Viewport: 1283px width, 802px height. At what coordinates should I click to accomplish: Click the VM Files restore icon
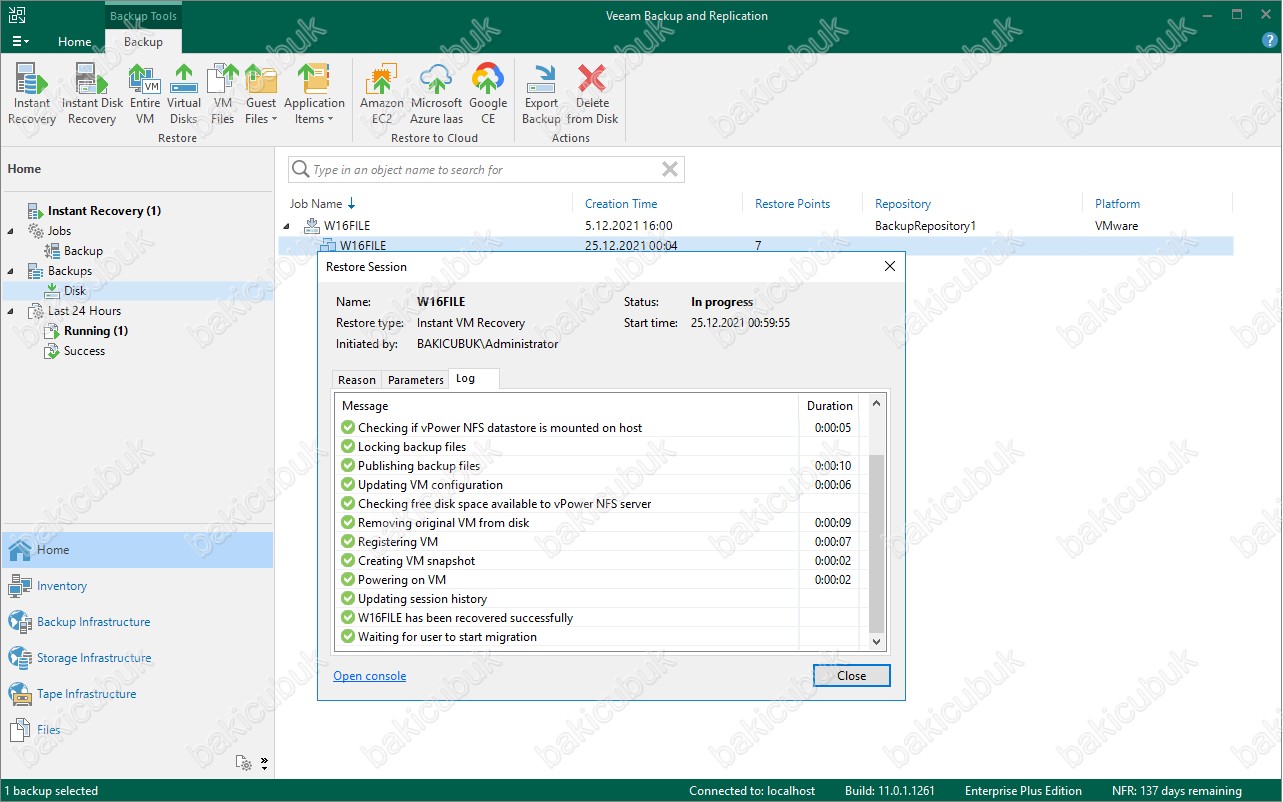pos(222,94)
